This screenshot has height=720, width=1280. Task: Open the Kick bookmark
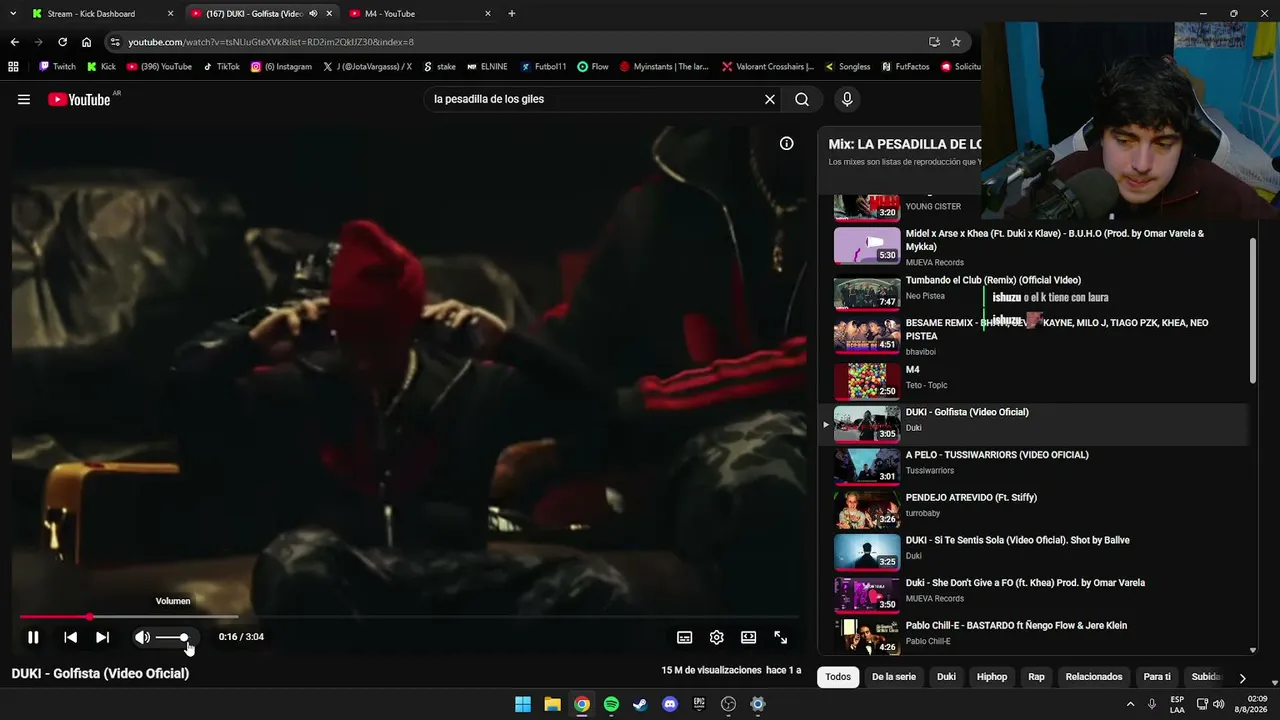click(x=101, y=67)
